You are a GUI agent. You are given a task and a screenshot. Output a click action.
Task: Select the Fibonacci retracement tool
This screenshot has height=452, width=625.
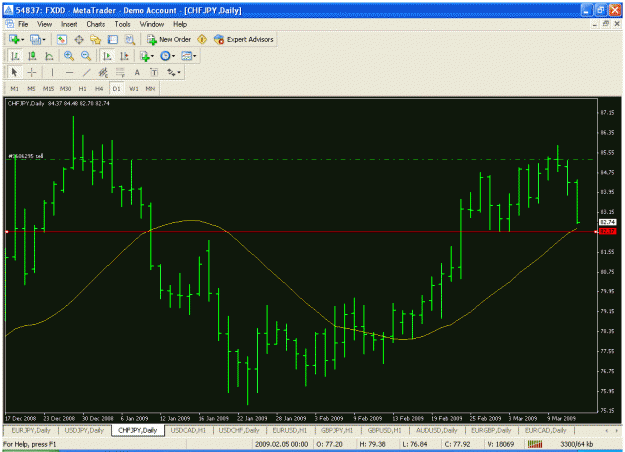pos(120,73)
